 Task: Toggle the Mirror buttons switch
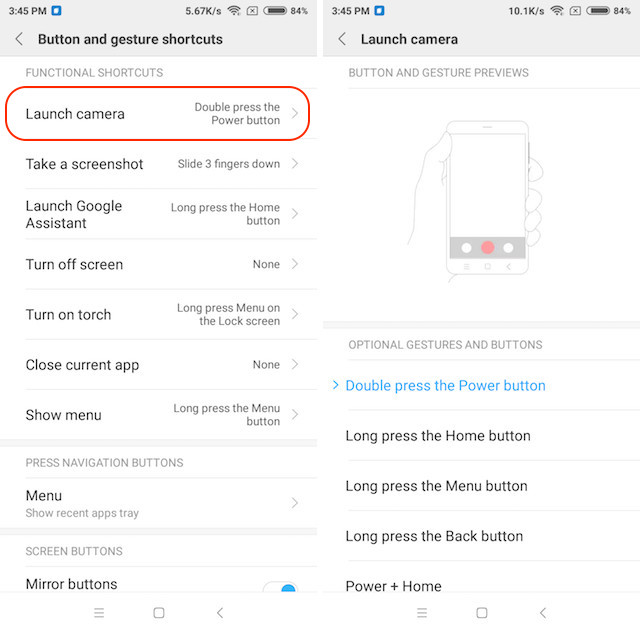[x=280, y=587]
